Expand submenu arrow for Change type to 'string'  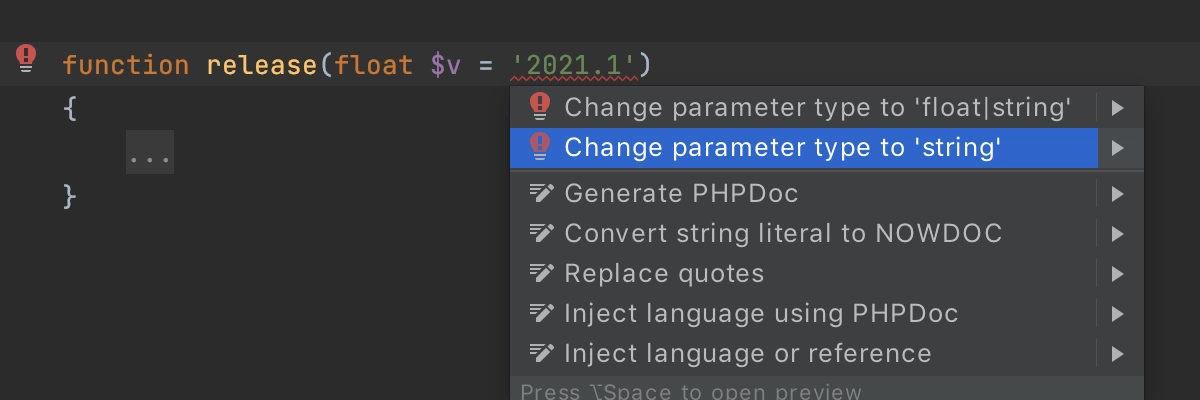[x=1119, y=148]
